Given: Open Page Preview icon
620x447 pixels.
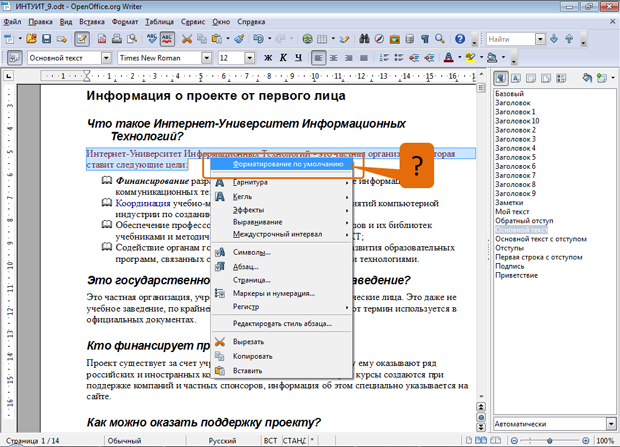Looking at the screenshot, I should click(x=132, y=39).
